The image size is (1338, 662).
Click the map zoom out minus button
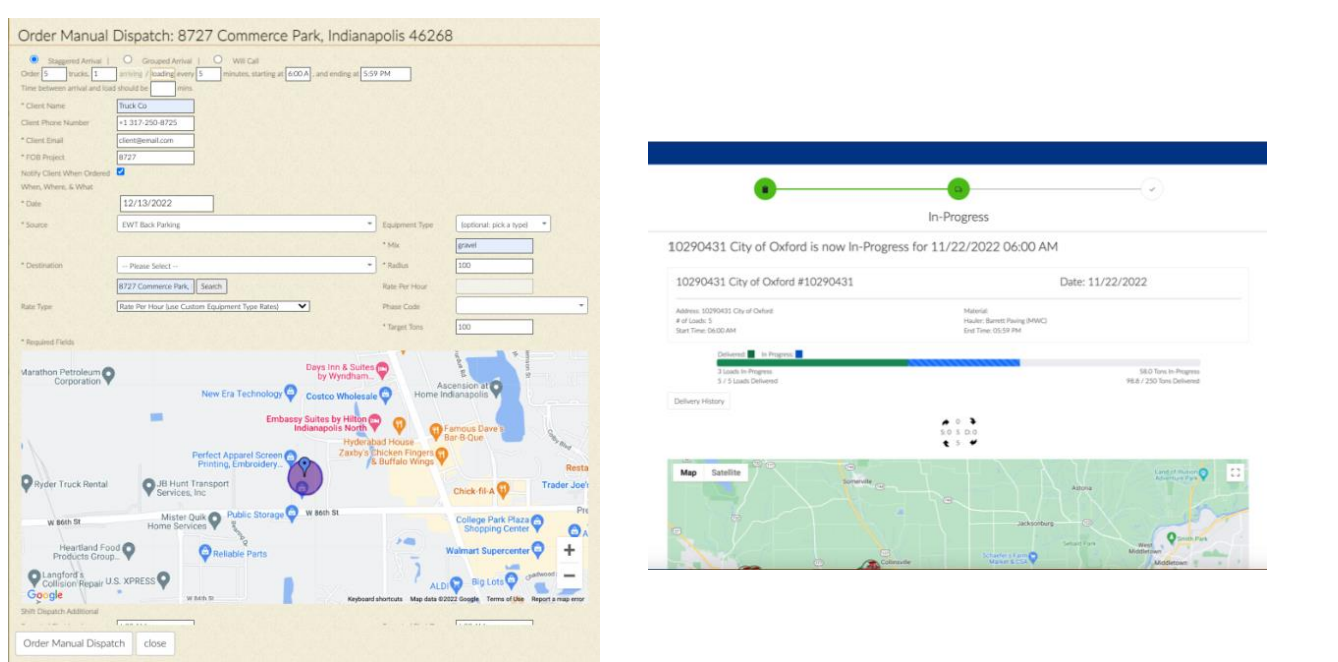[569, 576]
